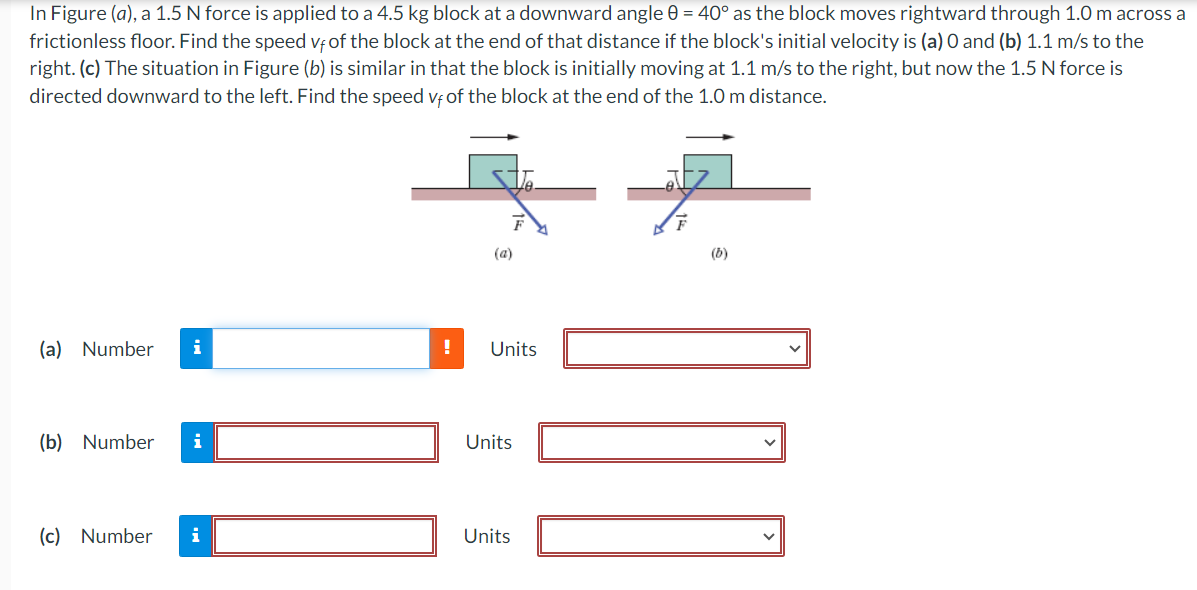Viewport: 1197px width, 590px height.
Task: Click the info icon beside part (b) Number
Action: pos(196,442)
